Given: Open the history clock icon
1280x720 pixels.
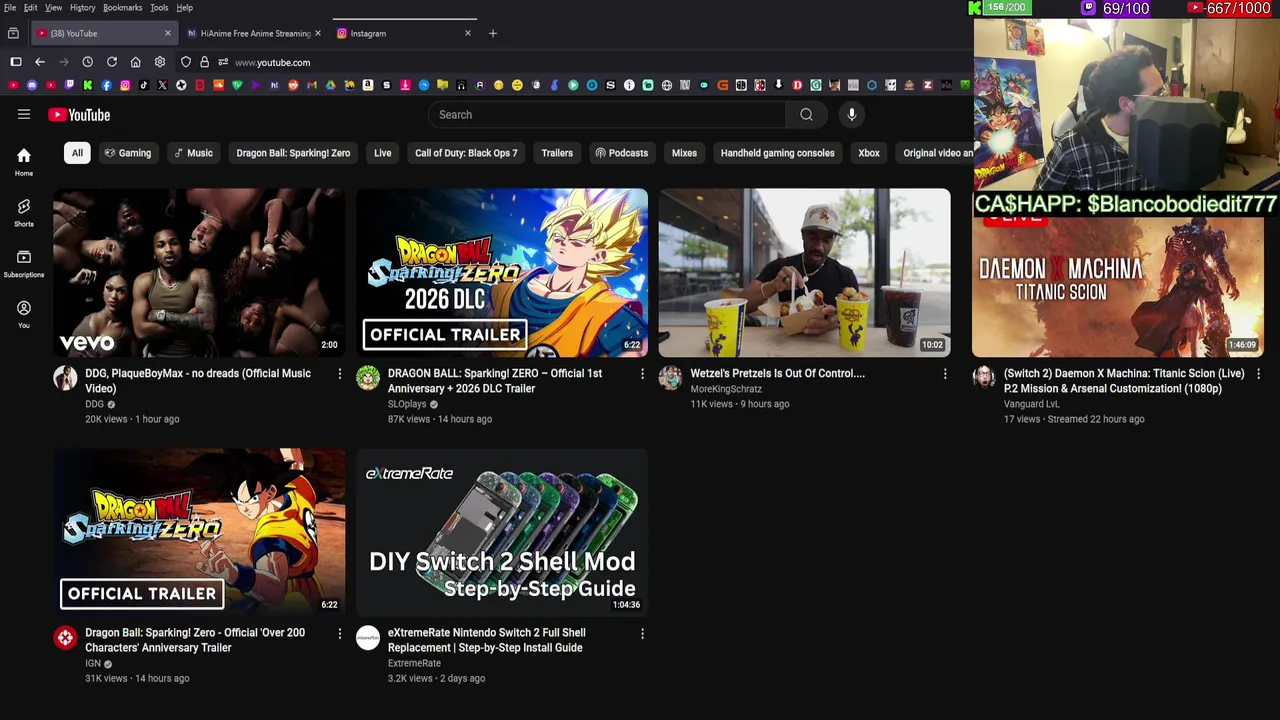Looking at the screenshot, I should point(88,62).
